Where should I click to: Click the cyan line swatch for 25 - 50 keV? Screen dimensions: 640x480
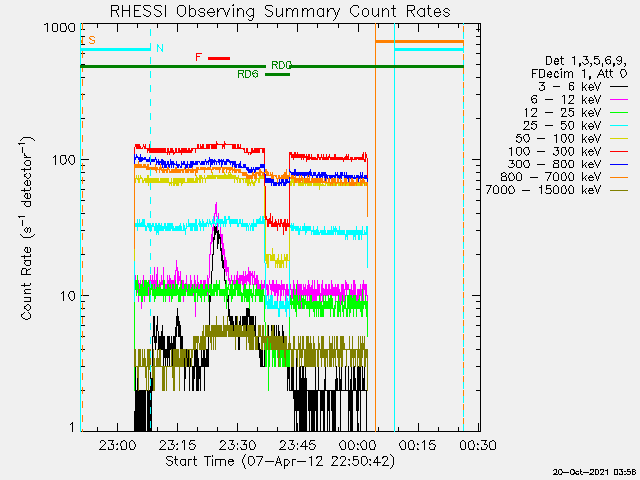pyautogui.click(x=619, y=125)
